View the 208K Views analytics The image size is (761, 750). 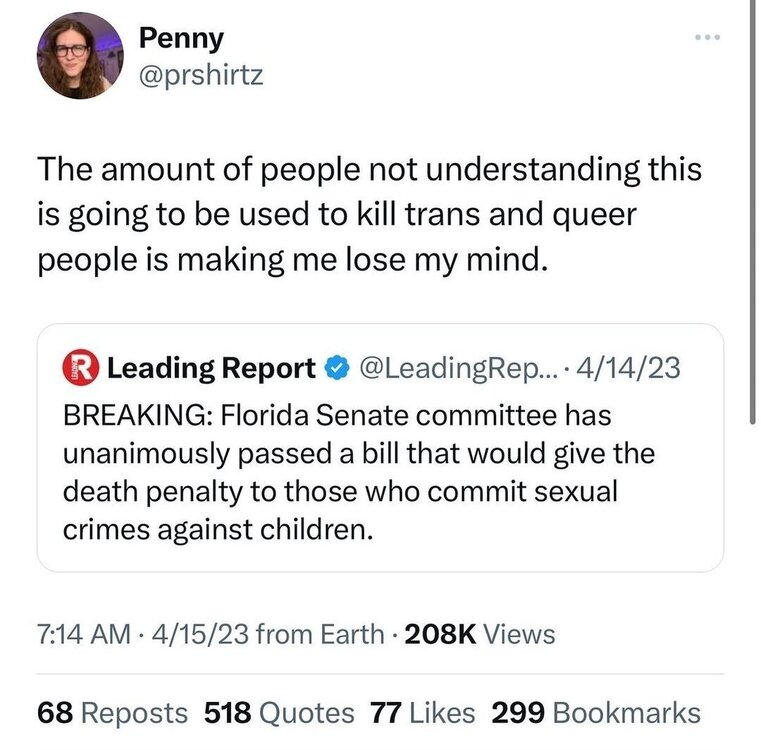pos(482,633)
